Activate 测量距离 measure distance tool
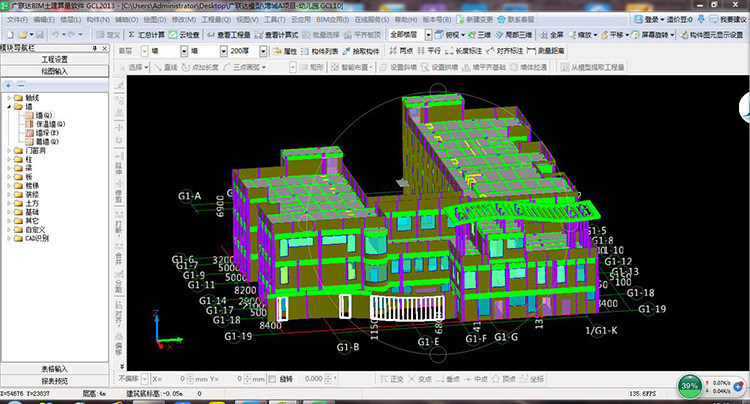750x404 pixels. coord(546,51)
